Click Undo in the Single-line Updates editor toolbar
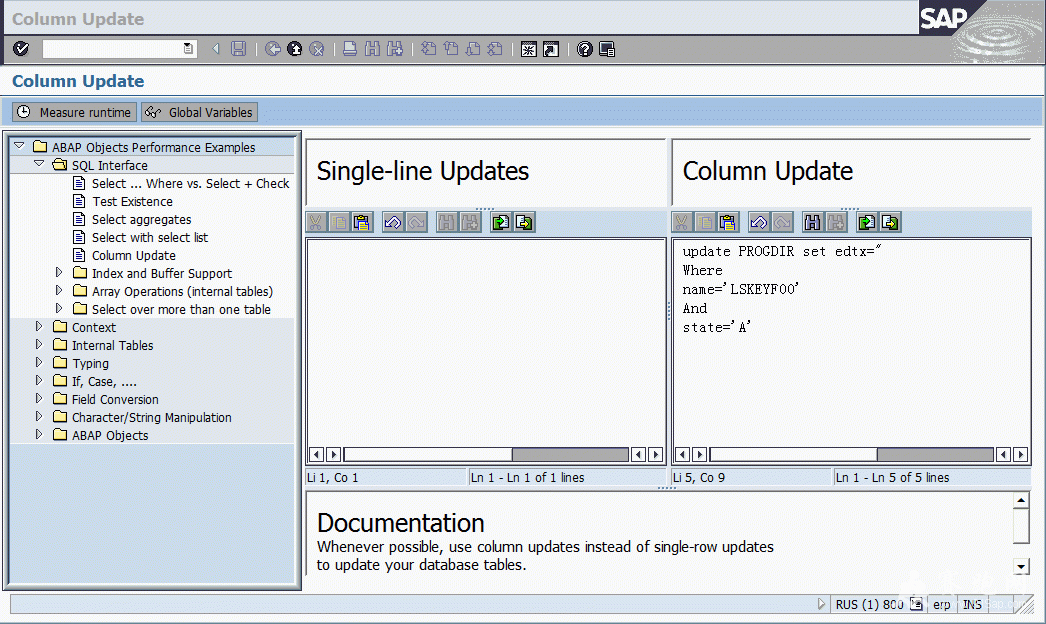1046x624 pixels. pyautogui.click(x=393, y=222)
